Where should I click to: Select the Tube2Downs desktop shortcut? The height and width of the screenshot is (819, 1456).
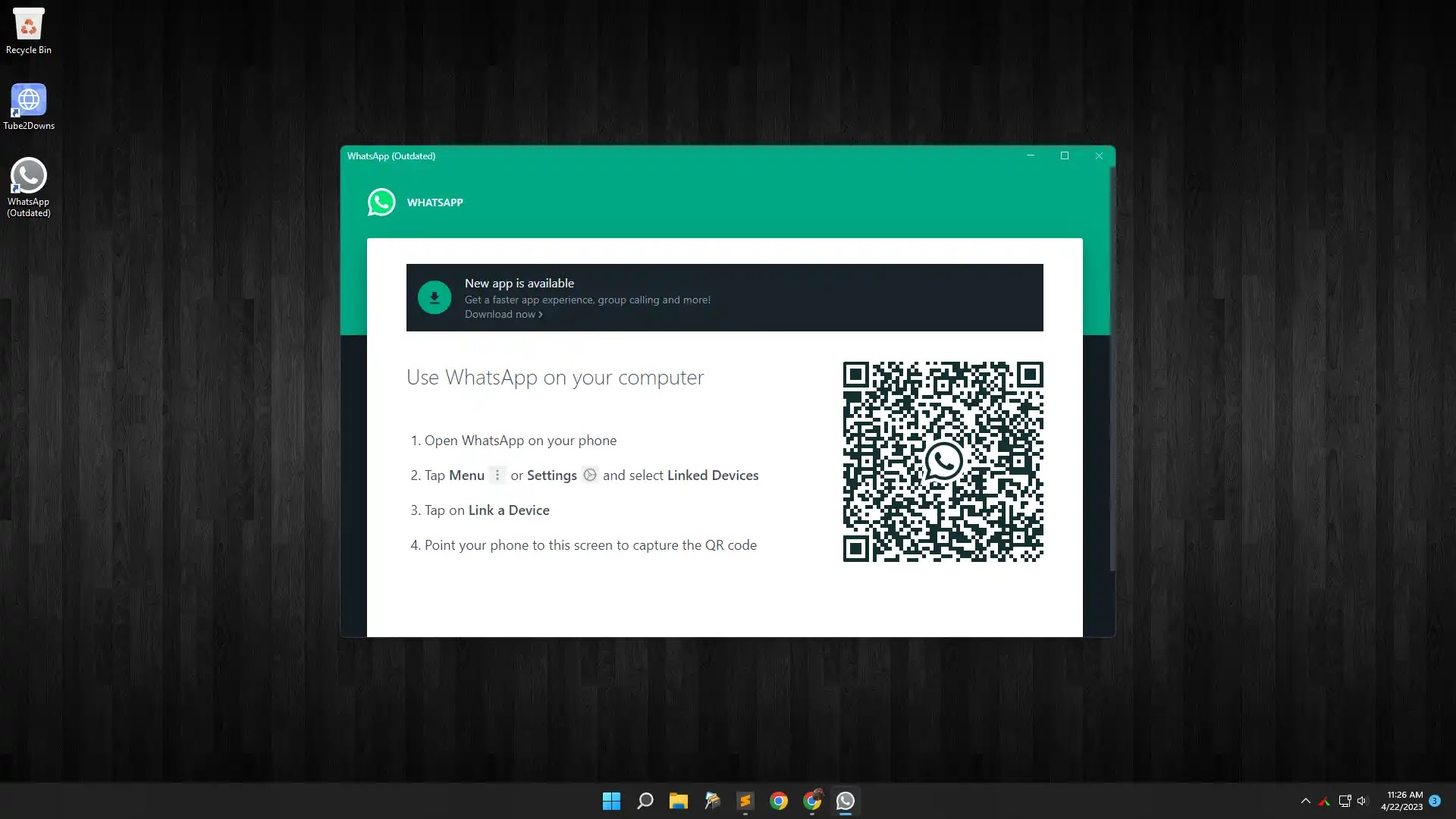(28, 107)
